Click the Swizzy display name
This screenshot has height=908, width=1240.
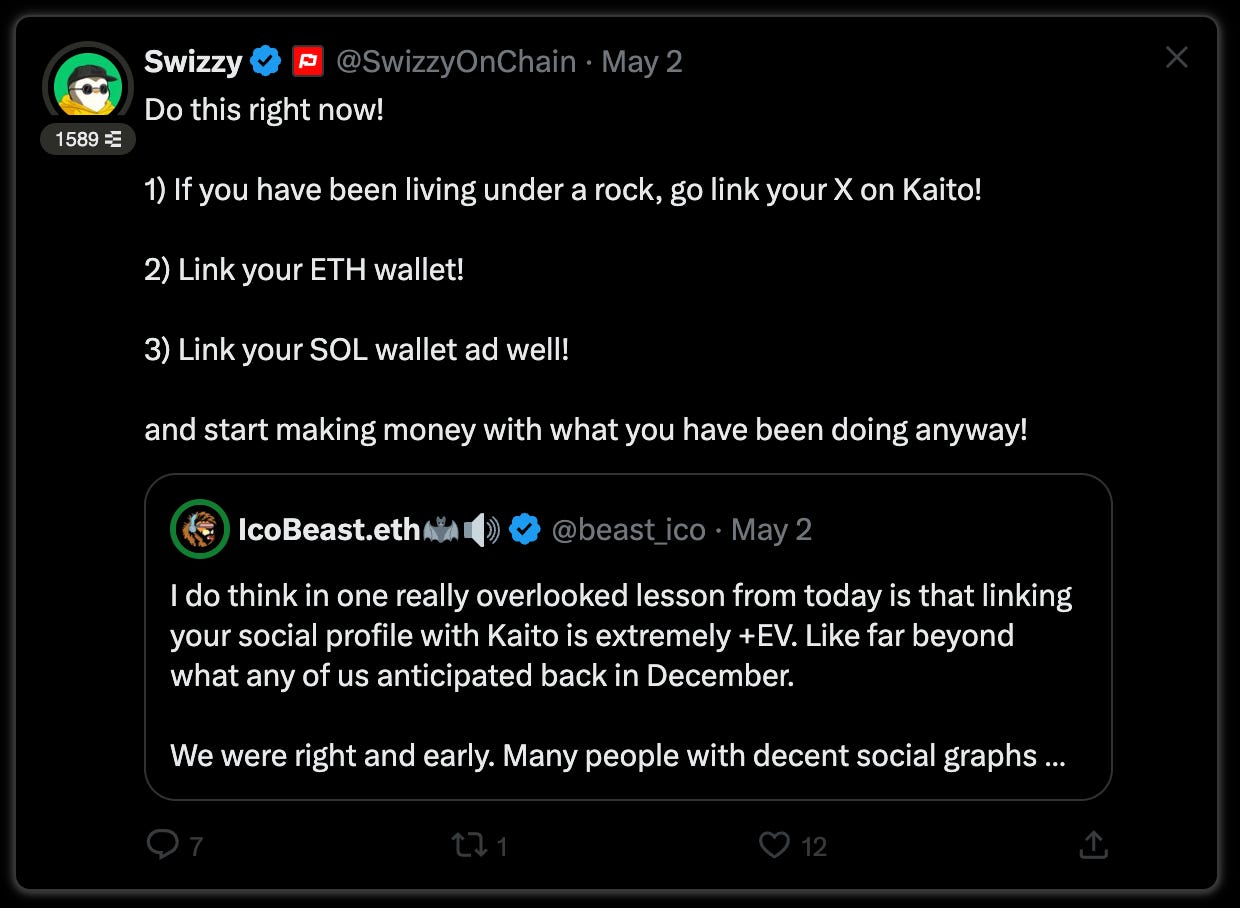click(x=193, y=62)
